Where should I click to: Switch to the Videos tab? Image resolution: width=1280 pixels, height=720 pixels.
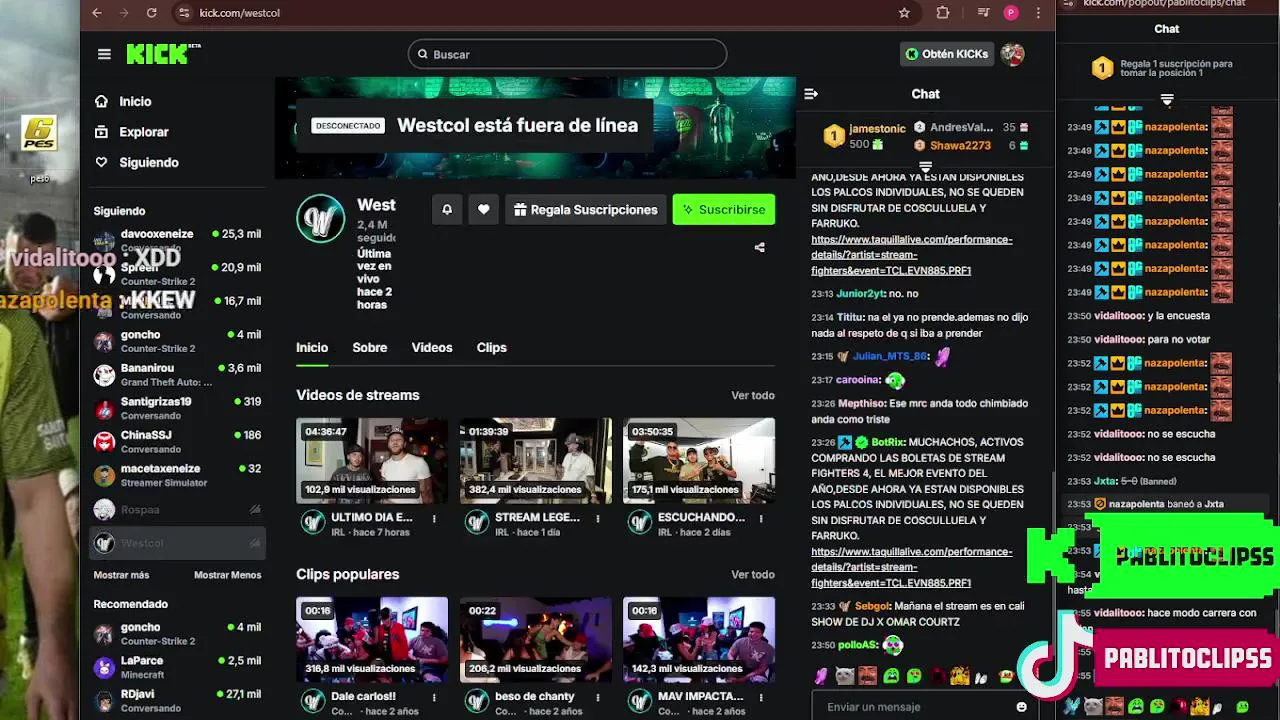pyautogui.click(x=432, y=347)
